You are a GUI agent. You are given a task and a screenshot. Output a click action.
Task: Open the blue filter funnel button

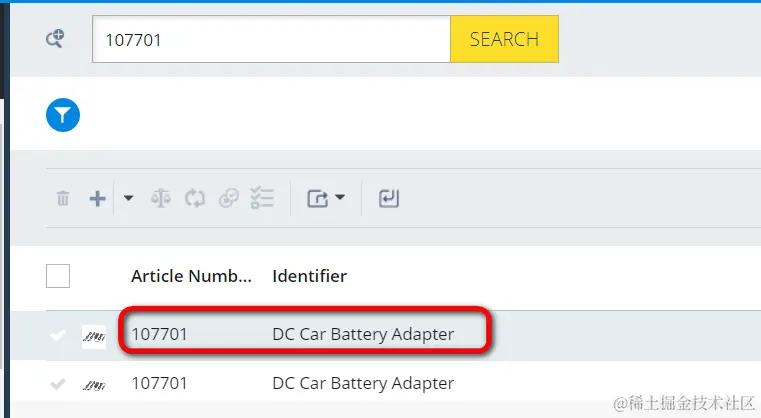pos(63,115)
